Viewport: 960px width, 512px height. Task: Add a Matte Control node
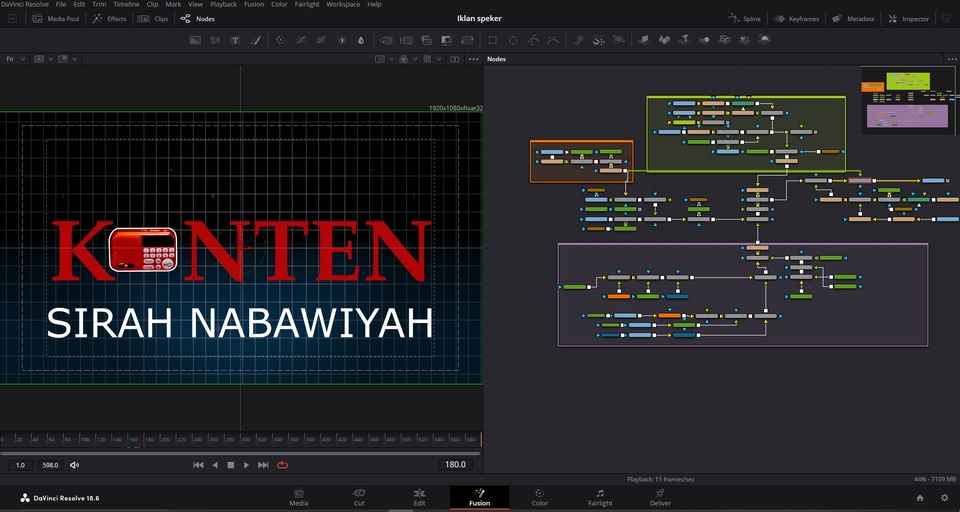coord(447,40)
